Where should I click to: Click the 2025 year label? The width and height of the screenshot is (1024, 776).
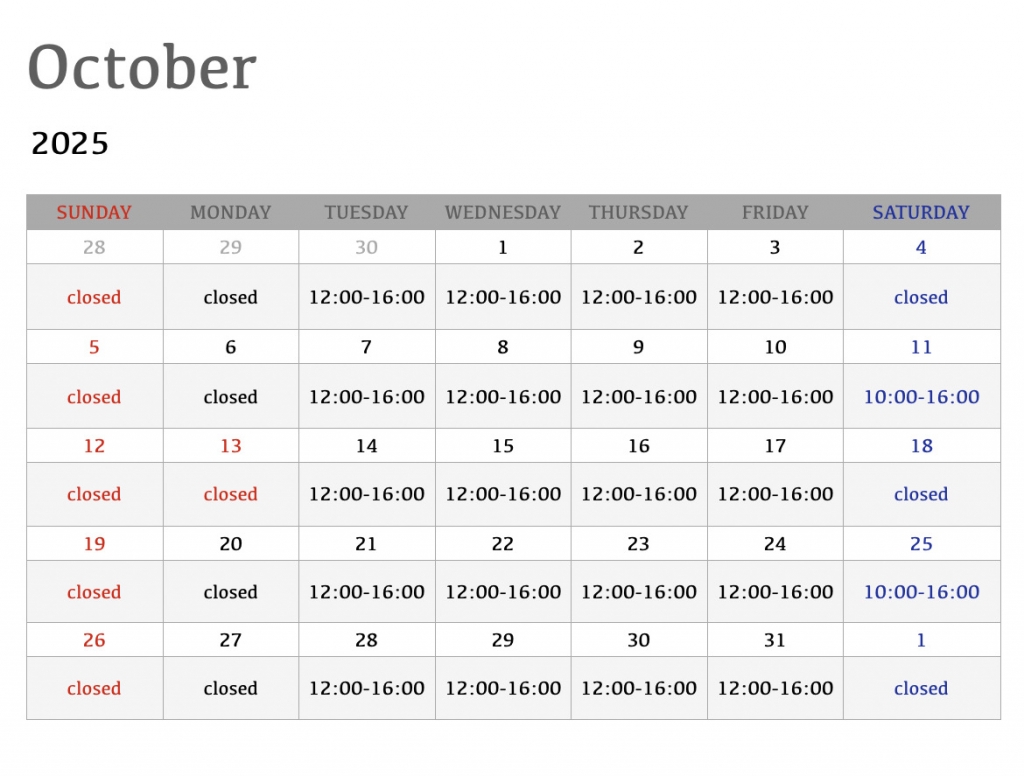pos(70,144)
